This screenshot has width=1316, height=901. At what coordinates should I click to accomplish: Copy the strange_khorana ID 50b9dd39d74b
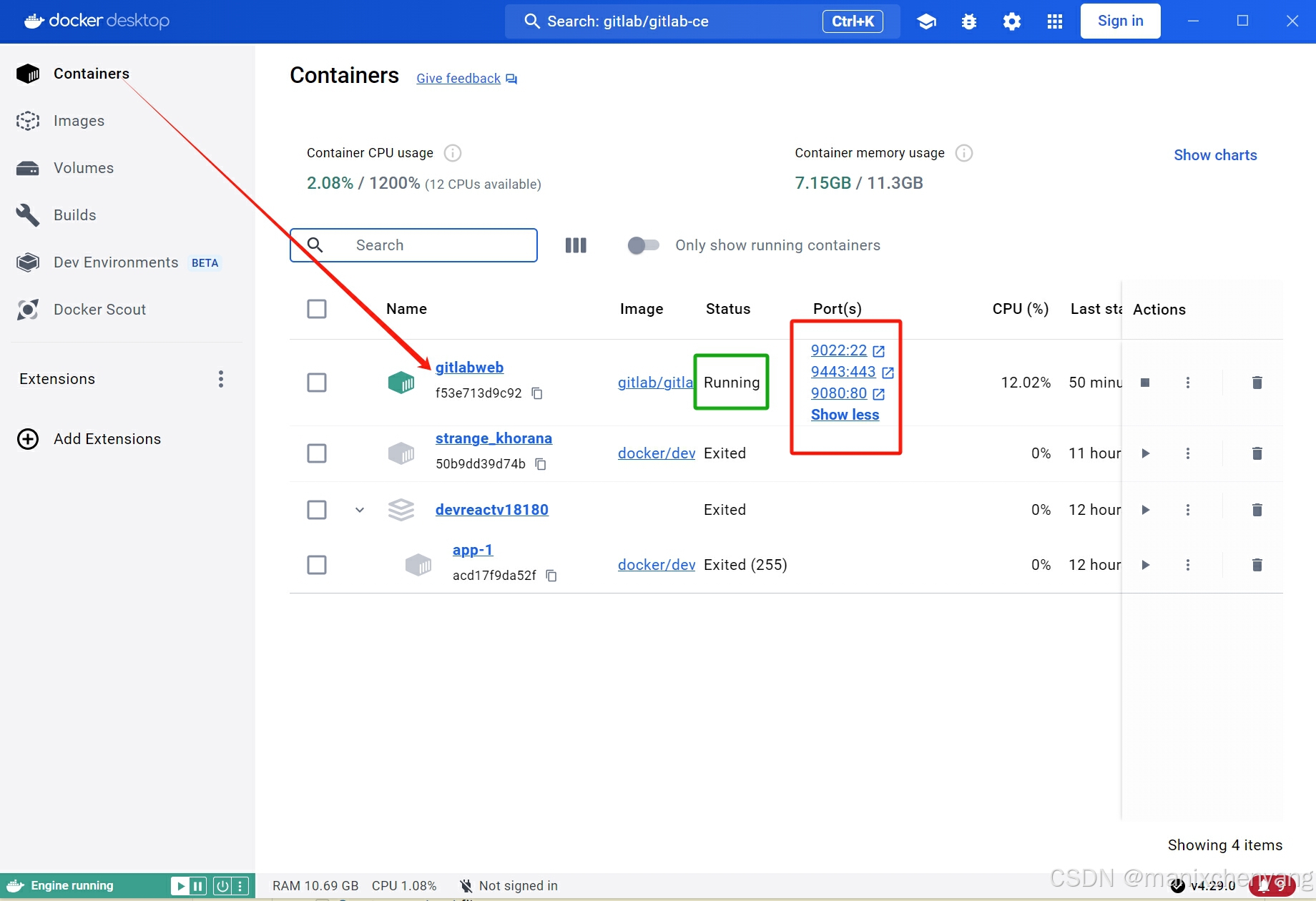(541, 464)
